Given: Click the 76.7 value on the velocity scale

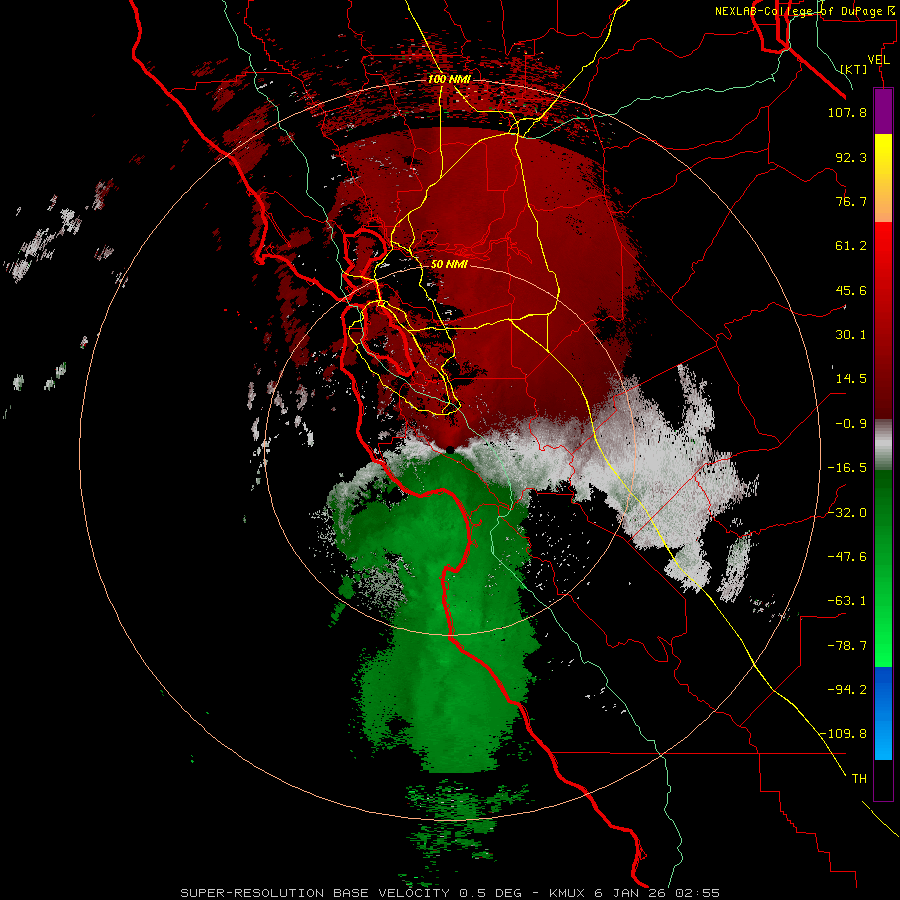Looking at the screenshot, I should 851,201.
